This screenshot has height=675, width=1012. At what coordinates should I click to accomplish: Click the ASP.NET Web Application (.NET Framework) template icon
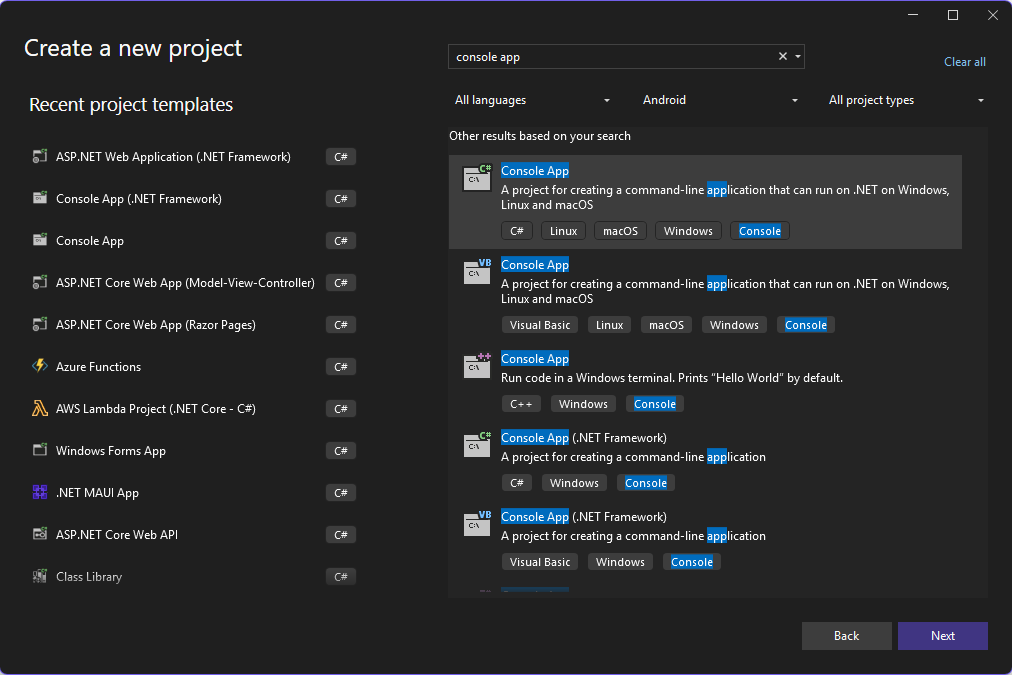coord(40,156)
